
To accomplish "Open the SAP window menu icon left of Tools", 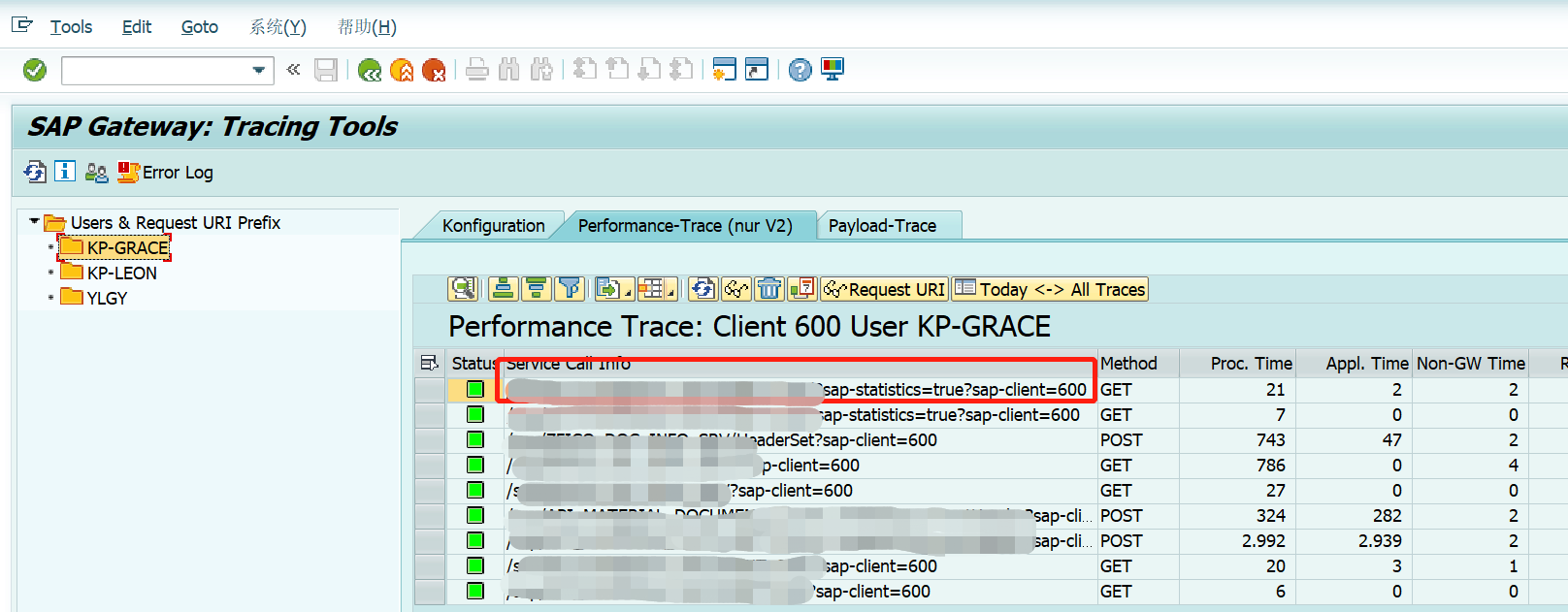I will (22, 25).
